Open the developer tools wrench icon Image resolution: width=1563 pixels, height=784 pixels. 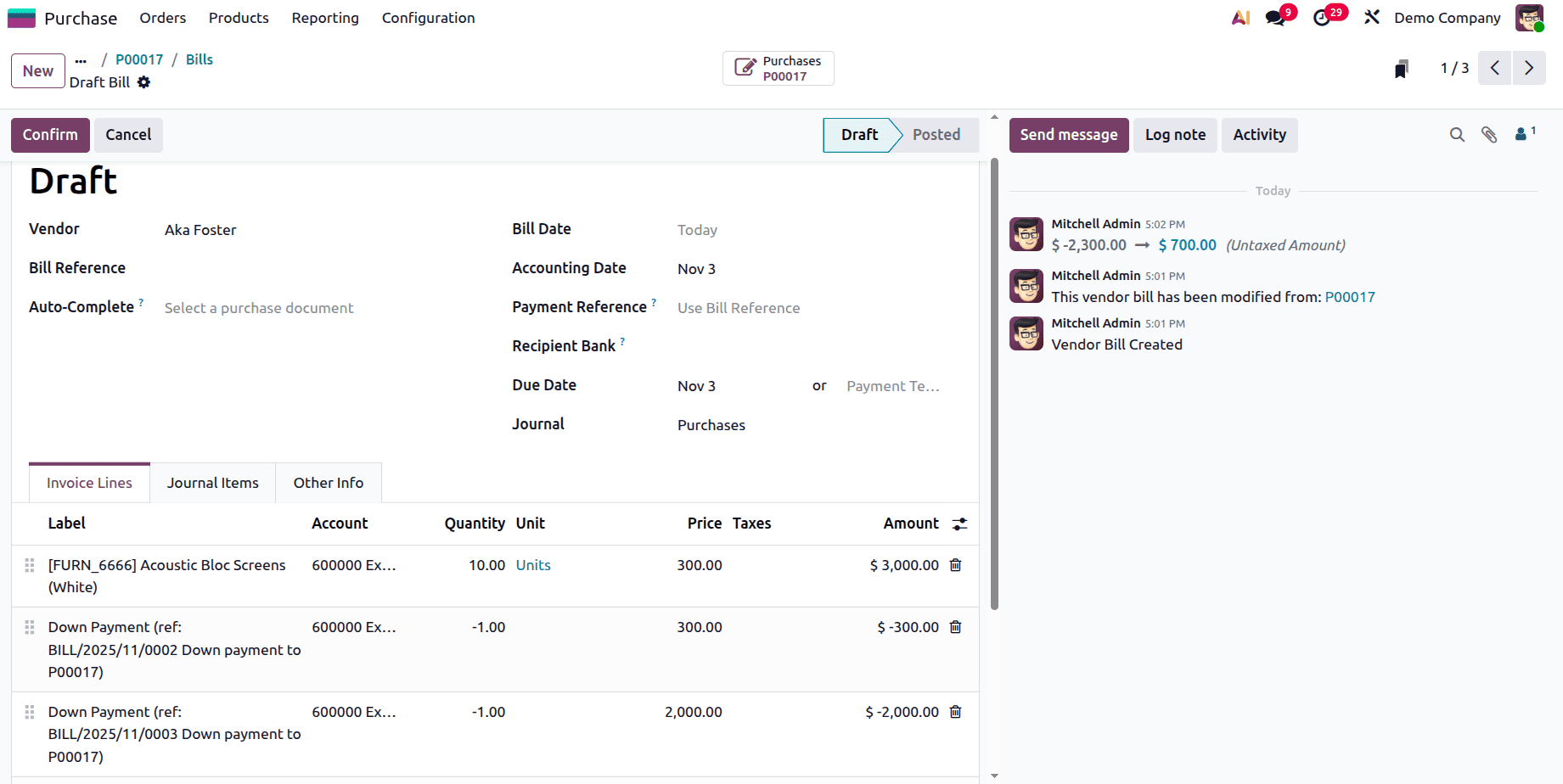tap(1371, 17)
